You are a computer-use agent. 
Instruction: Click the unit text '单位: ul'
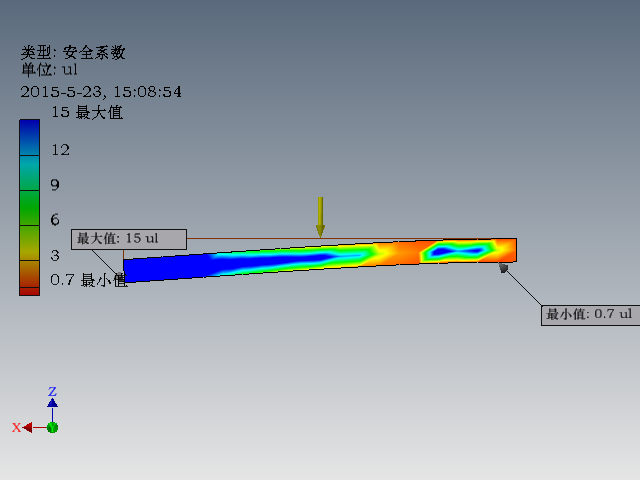[49, 70]
